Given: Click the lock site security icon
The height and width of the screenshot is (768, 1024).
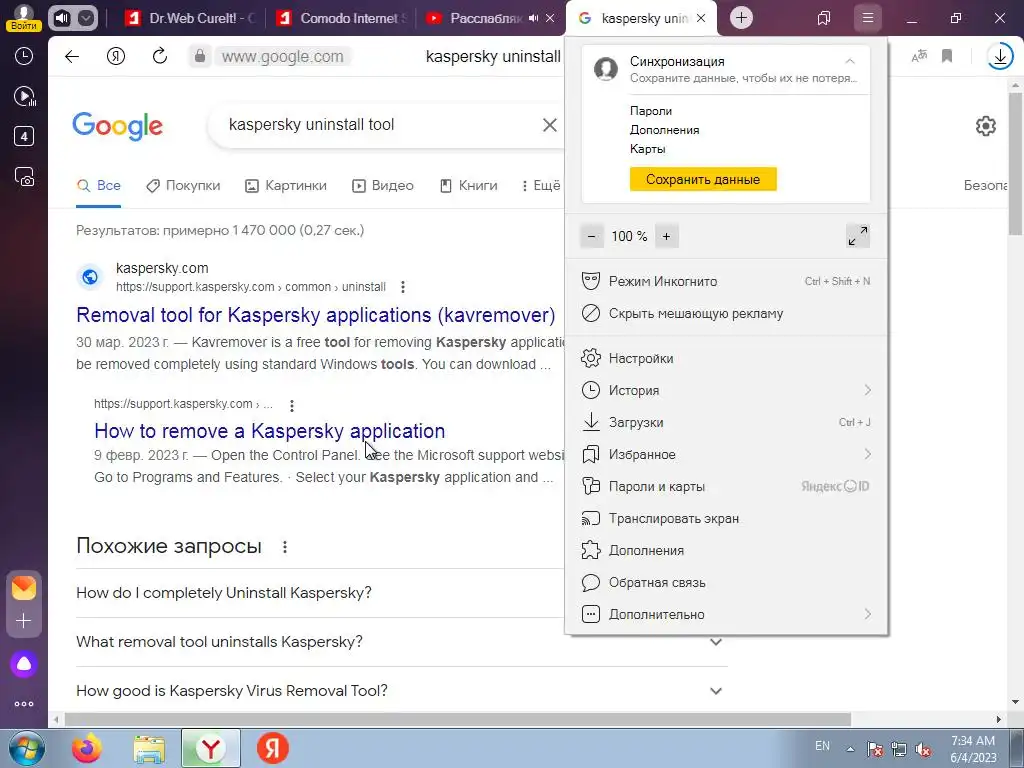Looking at the screenshot, I should 200,56.
